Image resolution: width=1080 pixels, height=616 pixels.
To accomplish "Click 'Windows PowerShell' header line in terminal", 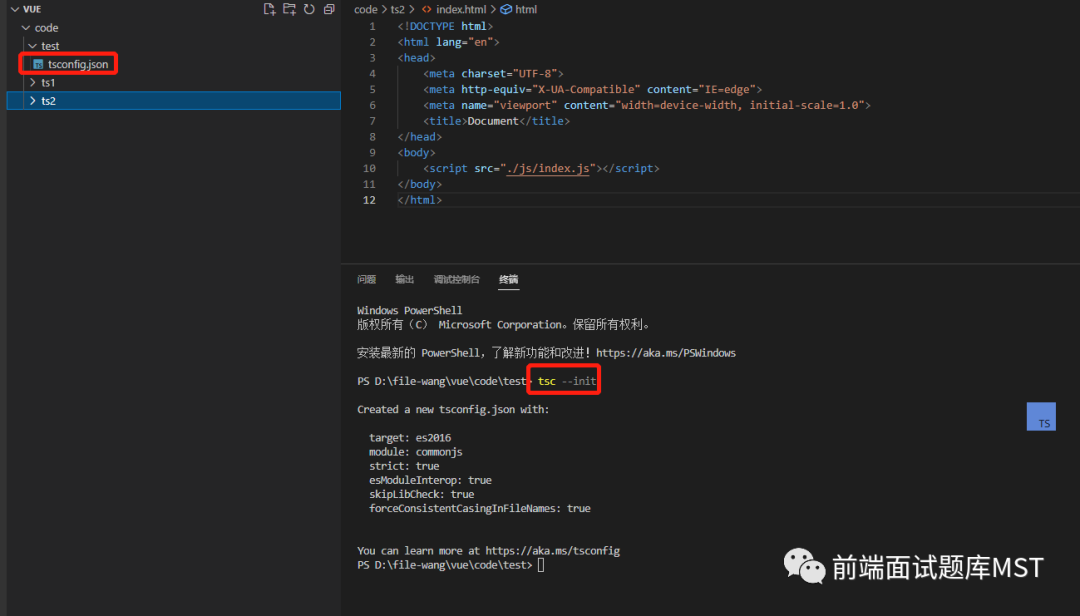I will 409,310.
